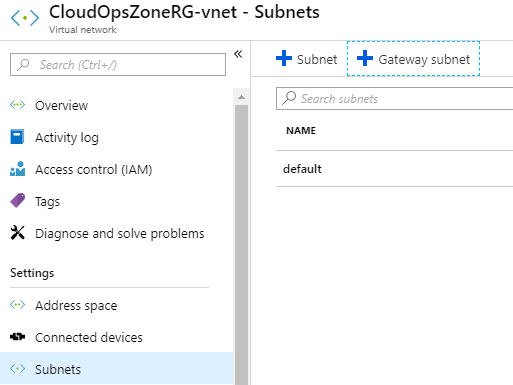Focus the Search (Ctrl+/) input field
513x385 pixels.
point(118,64)
